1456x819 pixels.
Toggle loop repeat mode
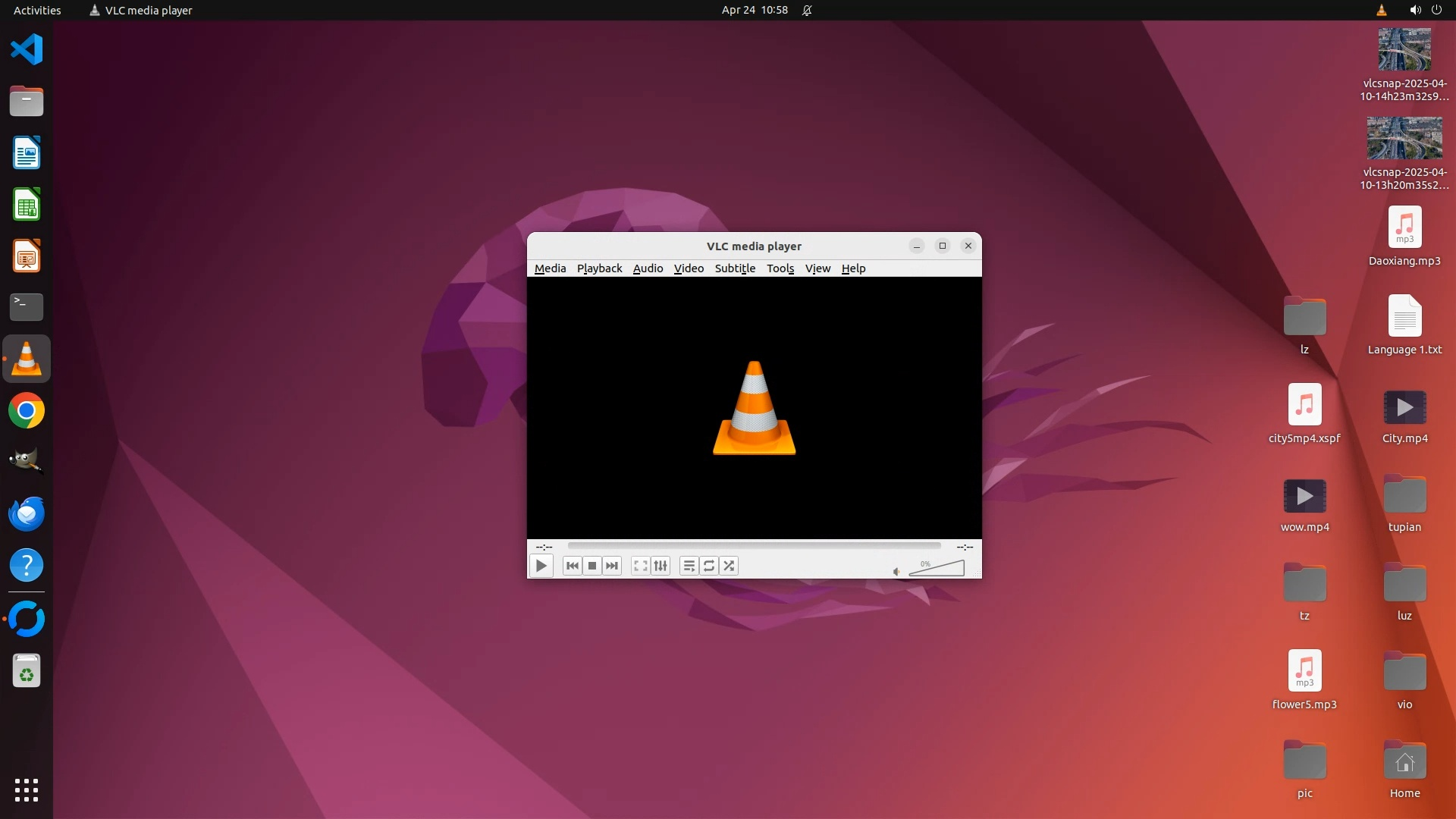click(709, 566)
